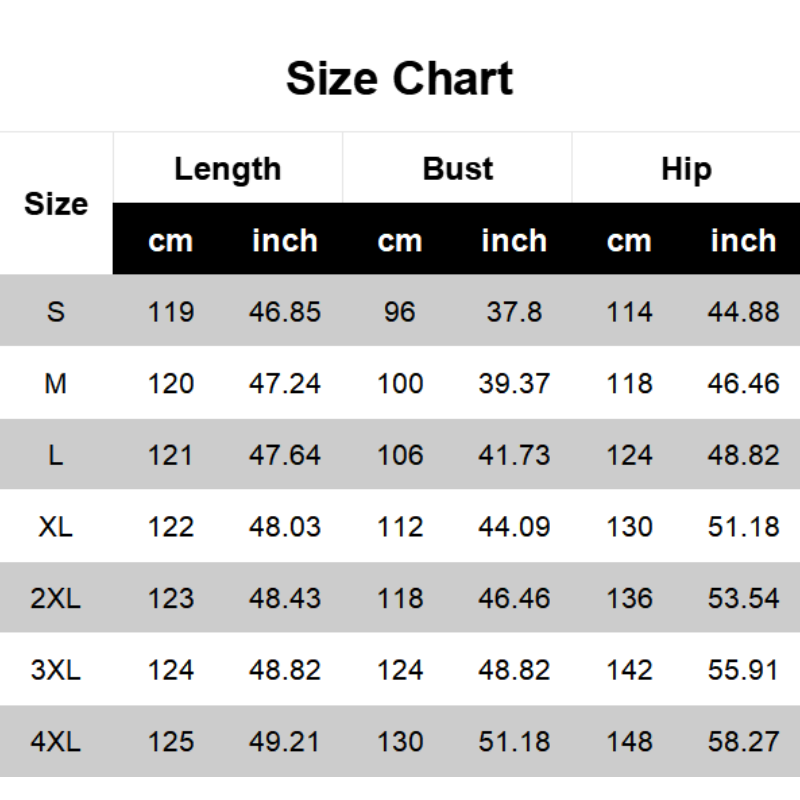The height and width of the screenshot is (800, 800).
Task: Select the Length column header
Action: coord(227,168)
